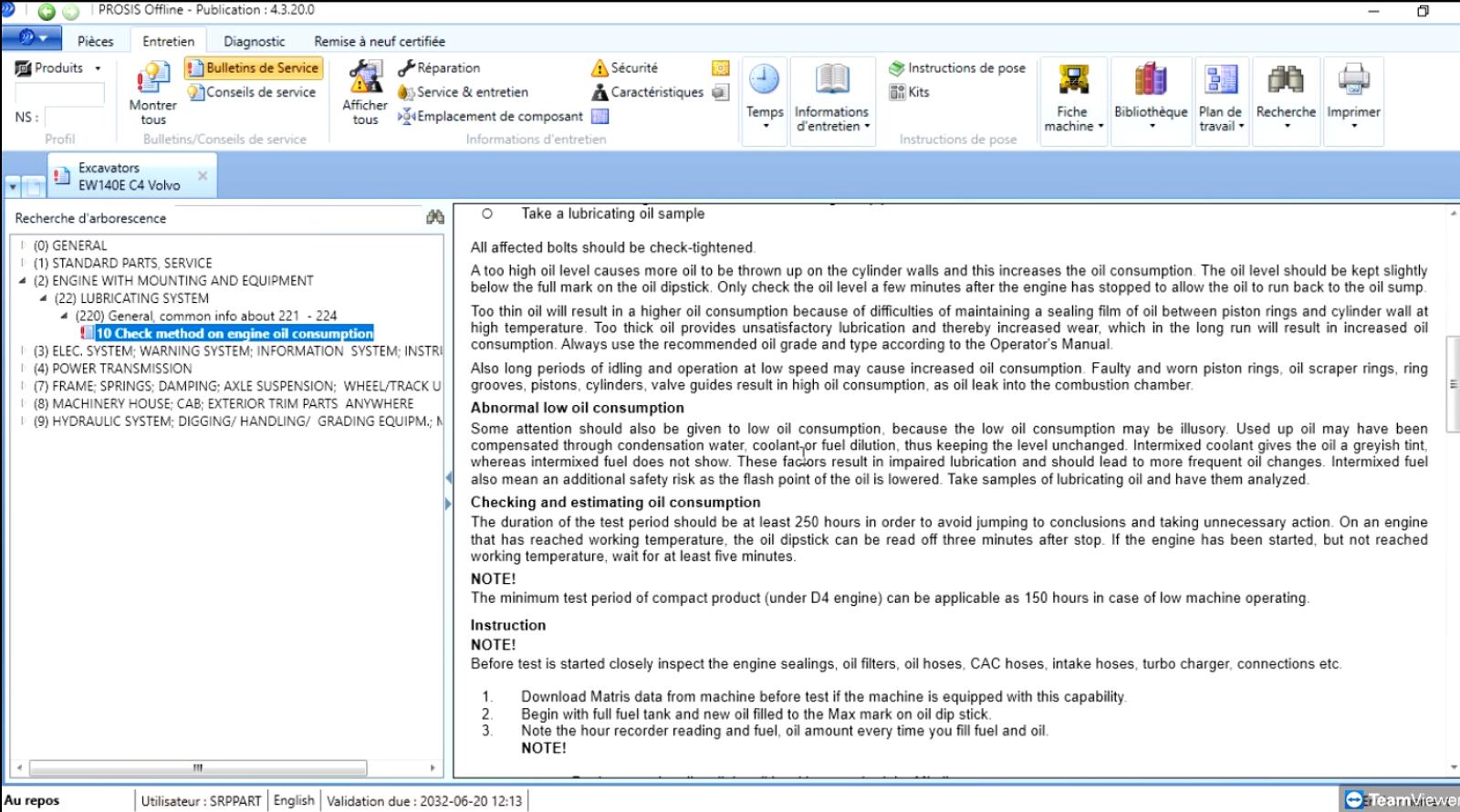The width and height of the screenshot is (1460, 812).
Task: Open Emplacement de composant option
Action: pos(490,117)
